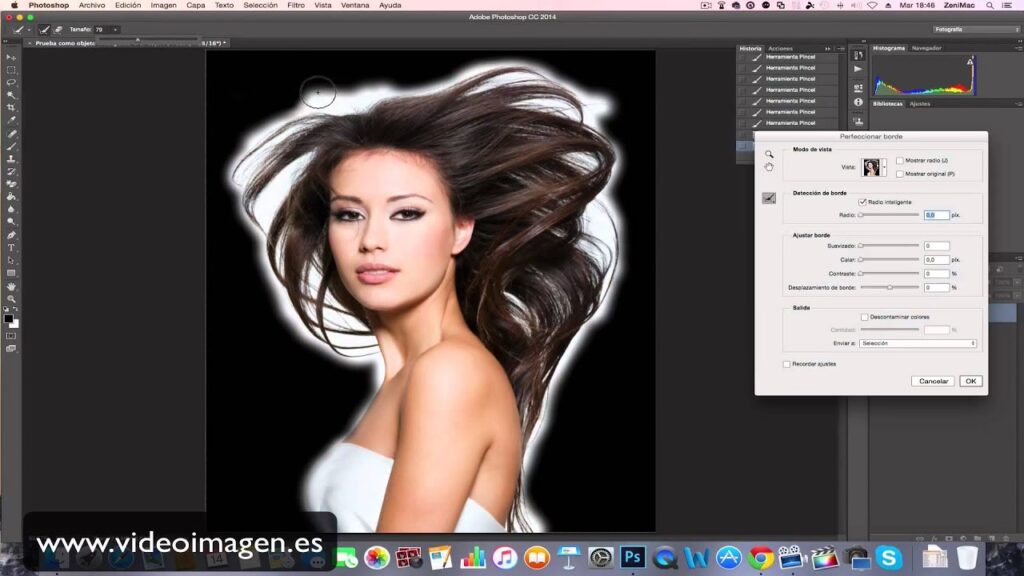Check the Descontaminar colores option
Screen dimensions: 1024x576
[865, 317]
